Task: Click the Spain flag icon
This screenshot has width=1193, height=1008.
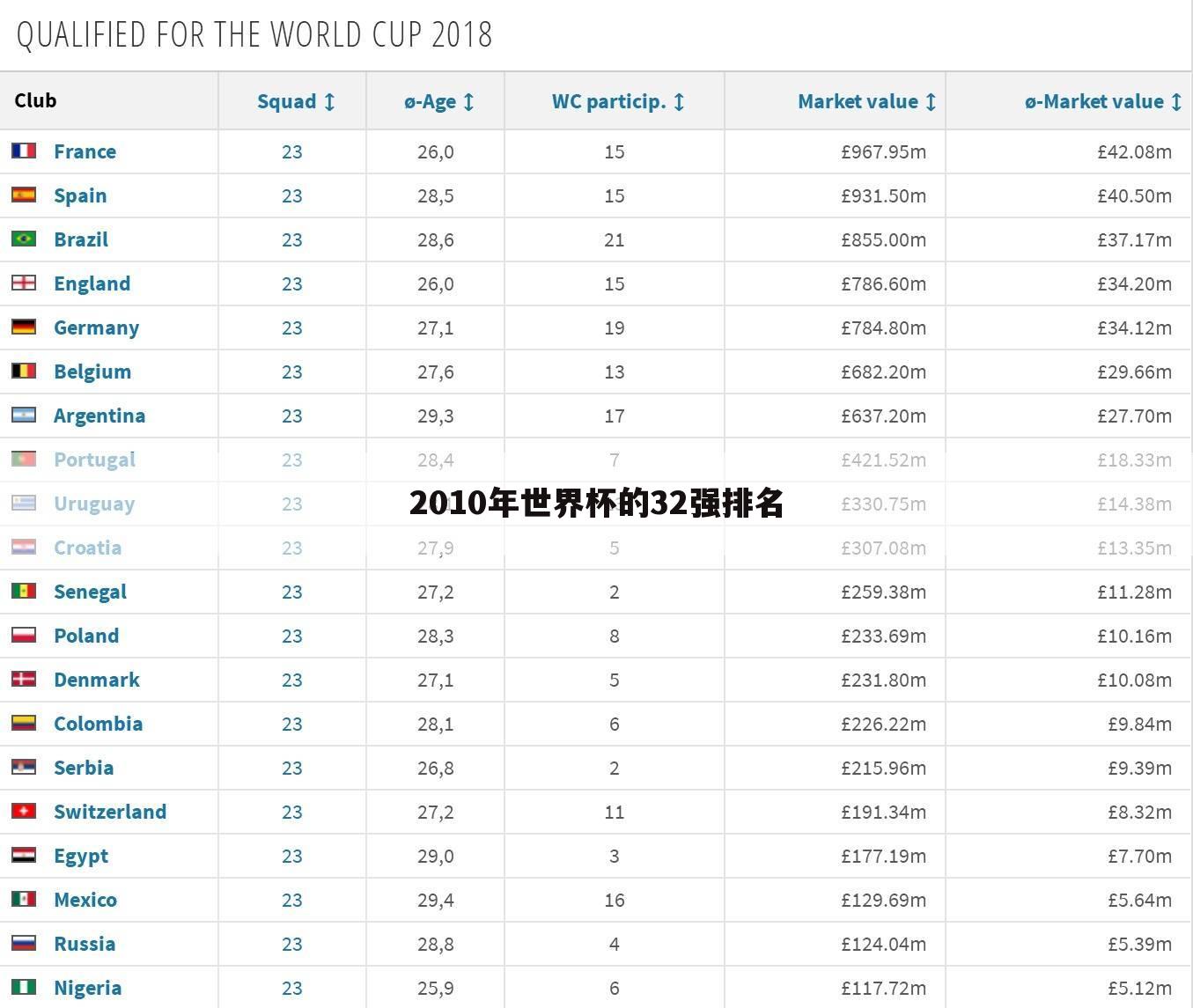Action: point(24,195)
